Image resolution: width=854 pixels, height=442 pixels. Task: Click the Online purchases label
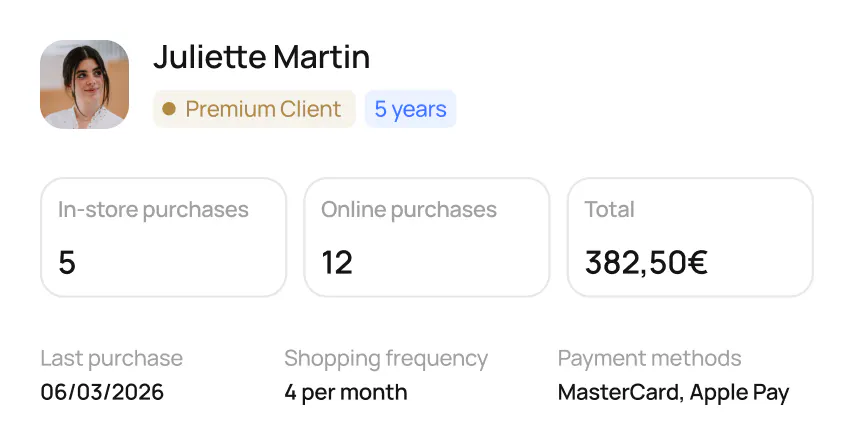(x=408, y=210)
